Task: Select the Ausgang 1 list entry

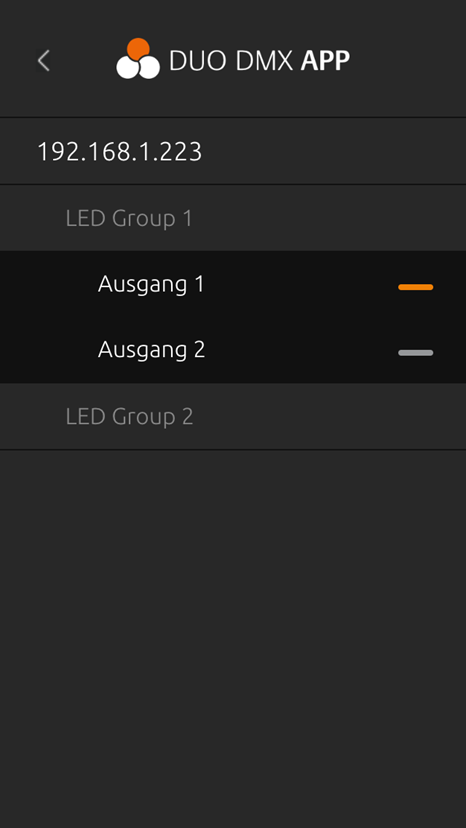Action: pos(233,284)
